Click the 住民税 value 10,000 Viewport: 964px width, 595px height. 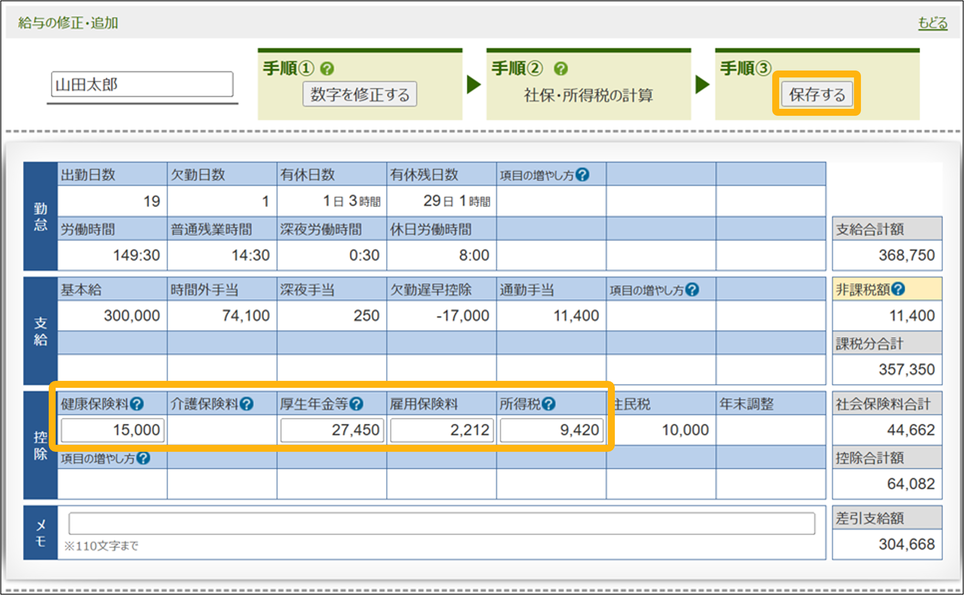(684, 431)
